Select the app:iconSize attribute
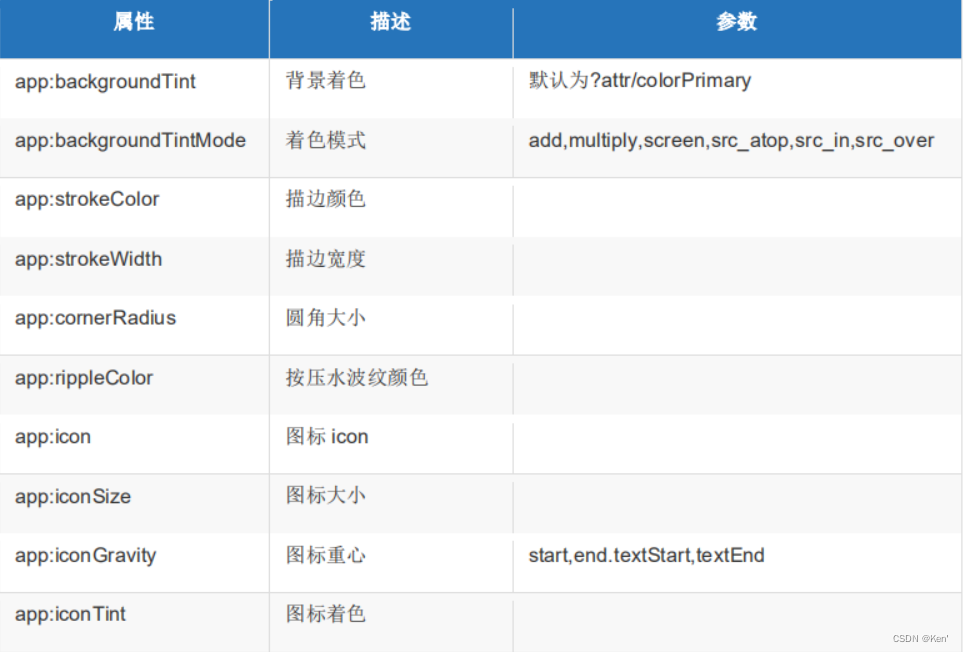The height and width of the screenshot is (652, 963). (x=73, y=496)
